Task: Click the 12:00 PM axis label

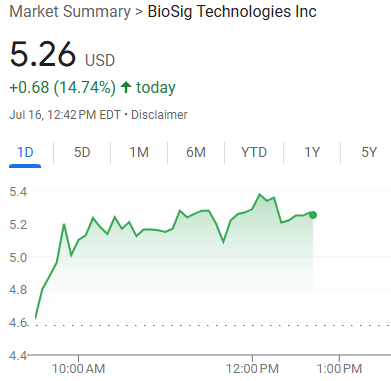Action: click(x=252, y=369)
